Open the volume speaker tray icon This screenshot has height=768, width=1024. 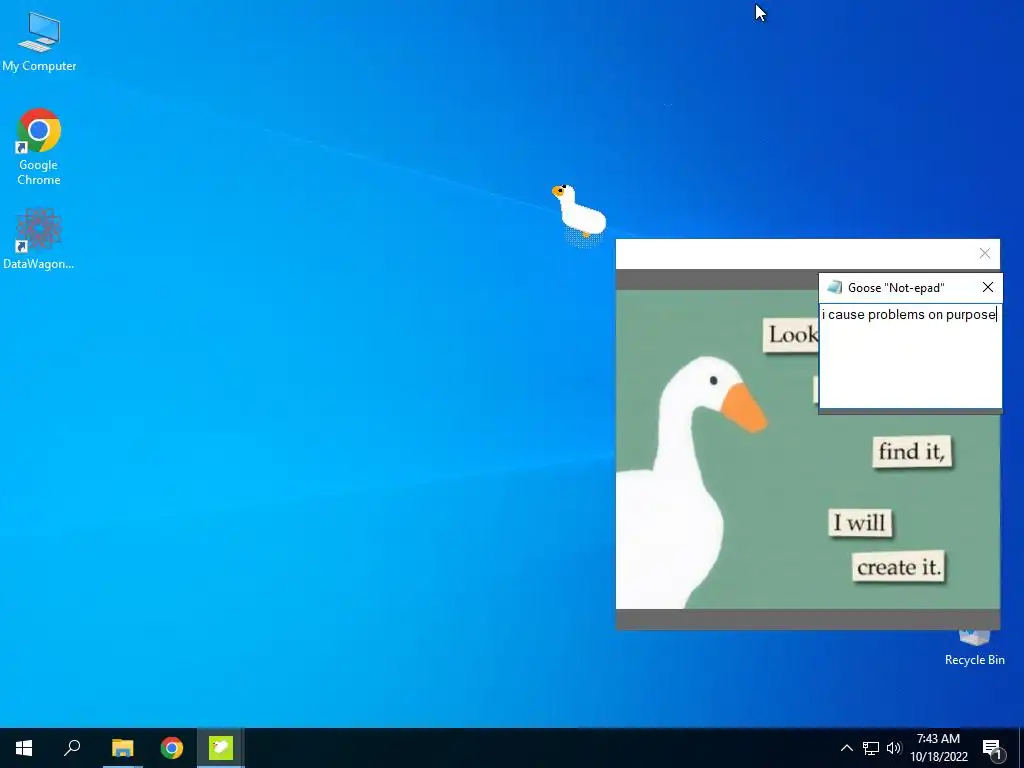893,748
